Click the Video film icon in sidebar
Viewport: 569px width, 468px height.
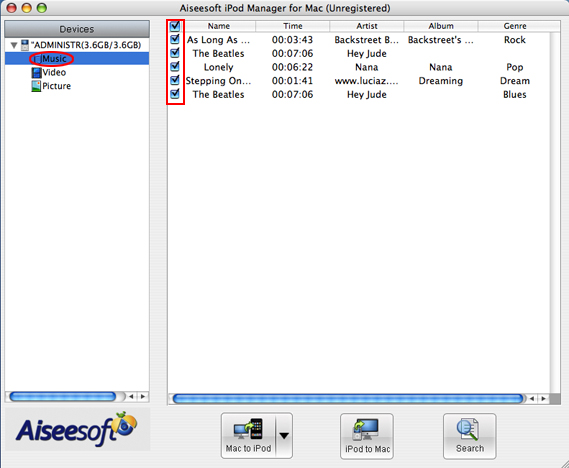pos(36,73)
